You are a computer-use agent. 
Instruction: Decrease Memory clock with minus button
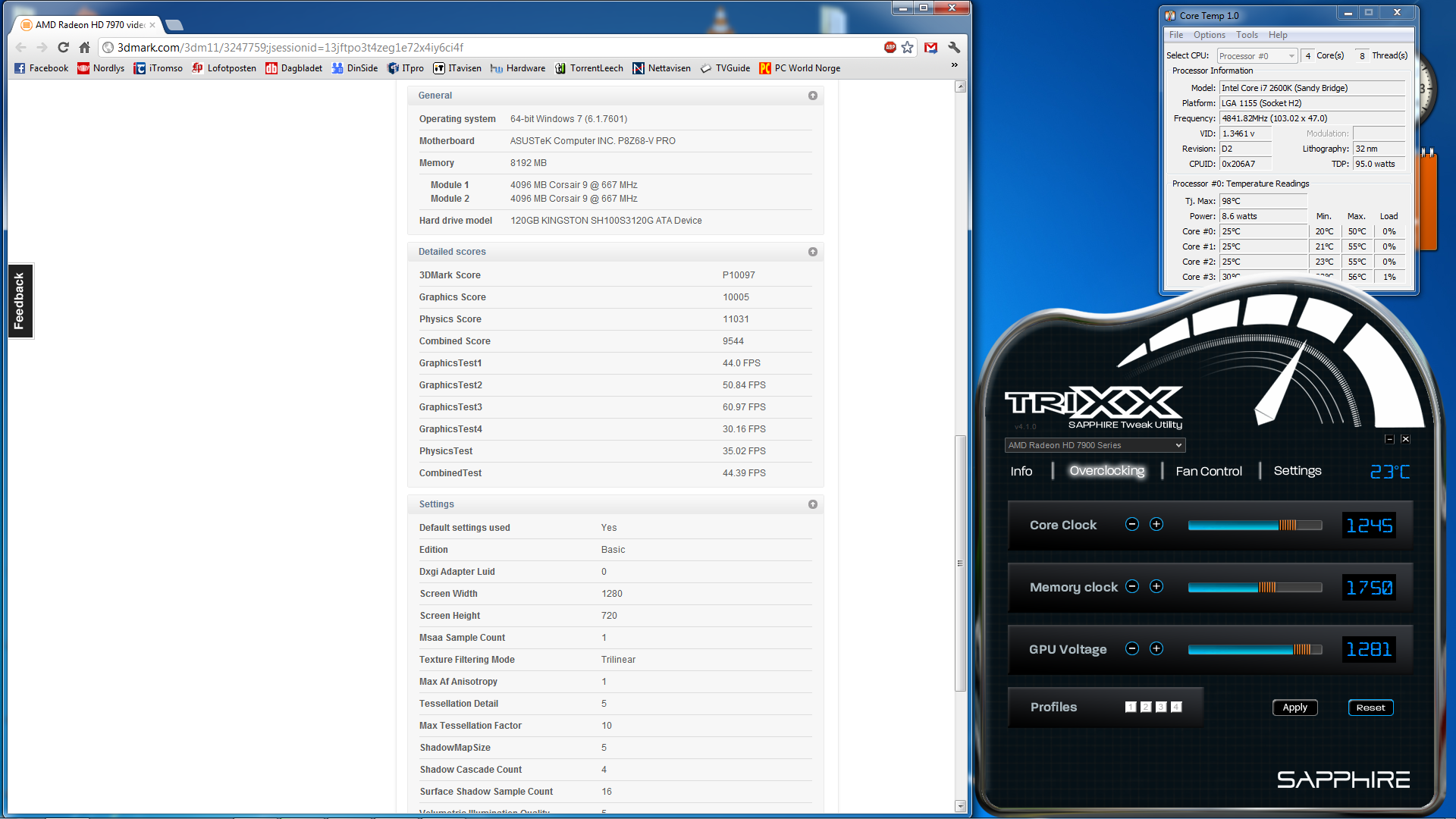point(1132,586)
